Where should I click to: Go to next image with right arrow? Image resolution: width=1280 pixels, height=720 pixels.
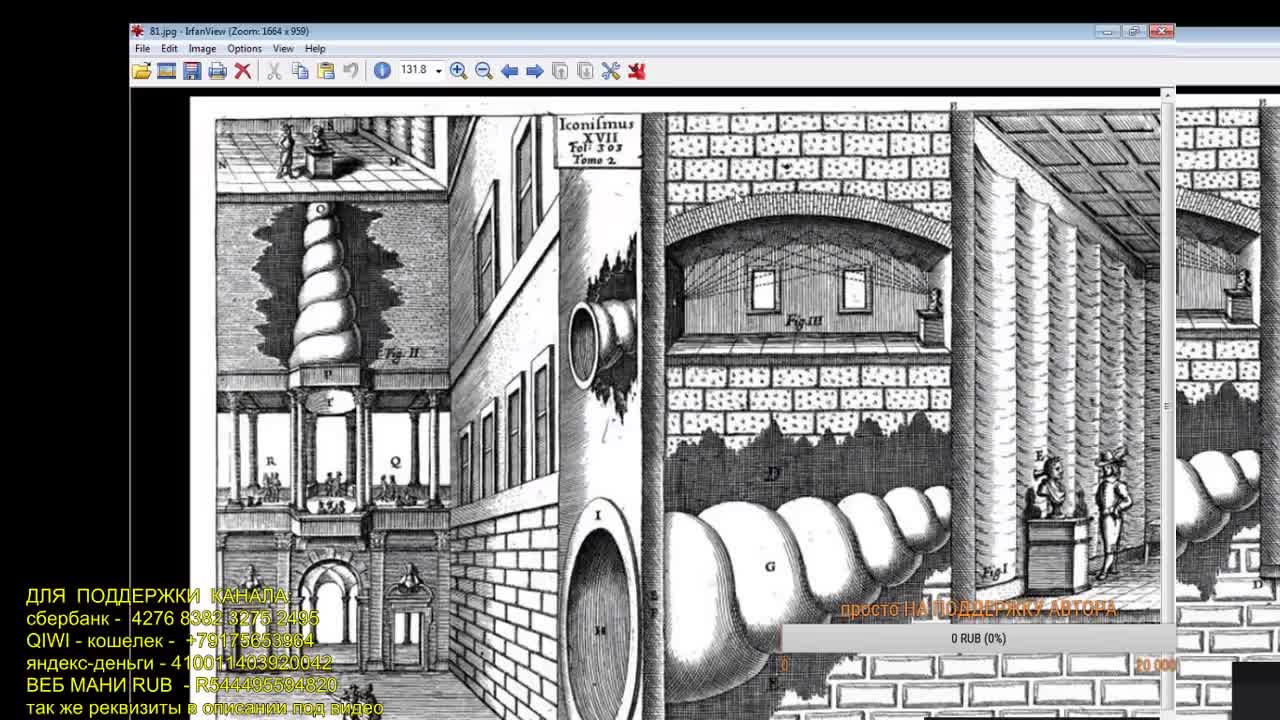(x=534, y=71)
